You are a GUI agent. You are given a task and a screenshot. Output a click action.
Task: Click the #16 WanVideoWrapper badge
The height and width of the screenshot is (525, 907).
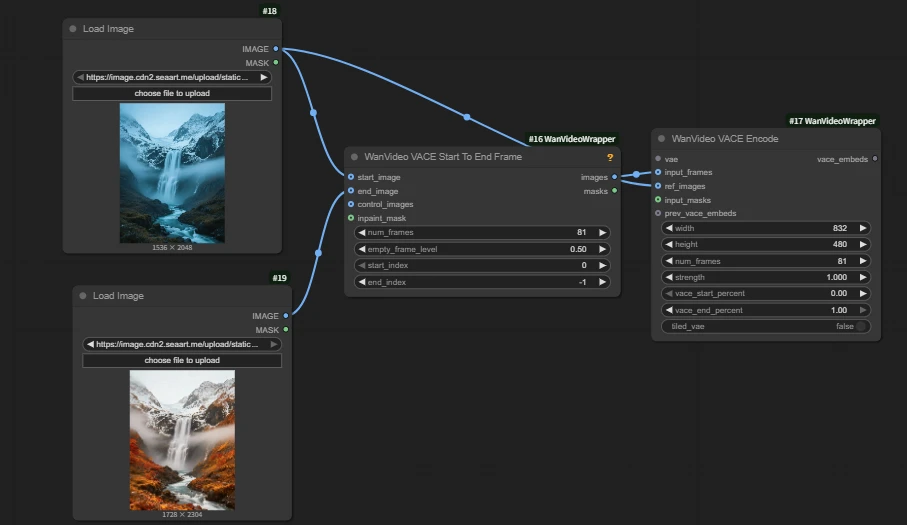click(572, 139)
